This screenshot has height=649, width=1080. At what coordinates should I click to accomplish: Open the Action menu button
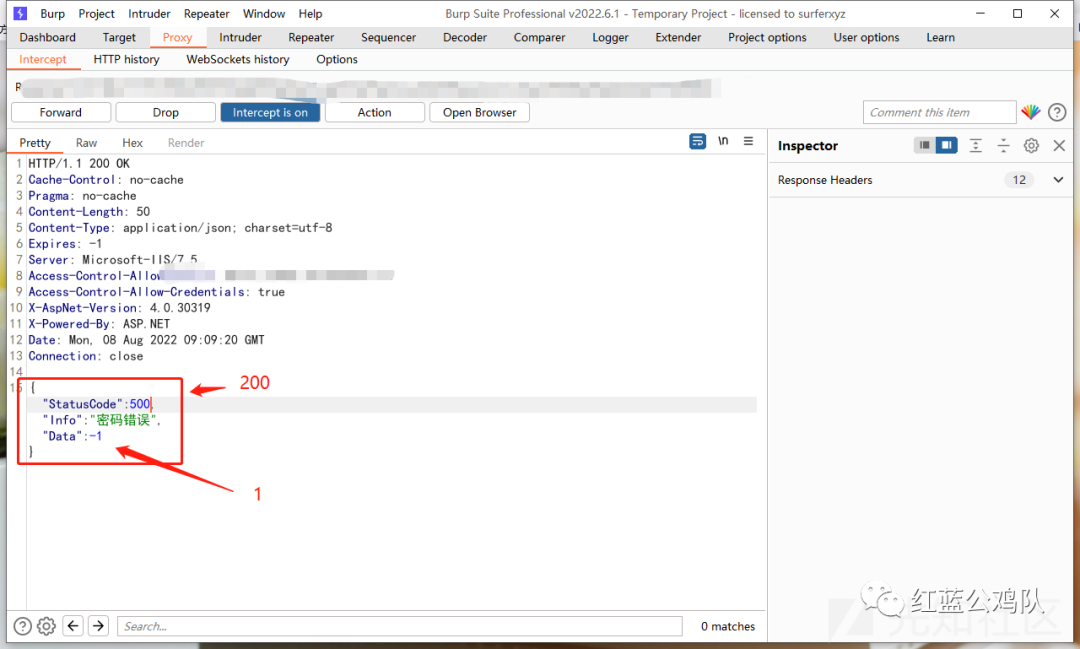click(375, 112)
